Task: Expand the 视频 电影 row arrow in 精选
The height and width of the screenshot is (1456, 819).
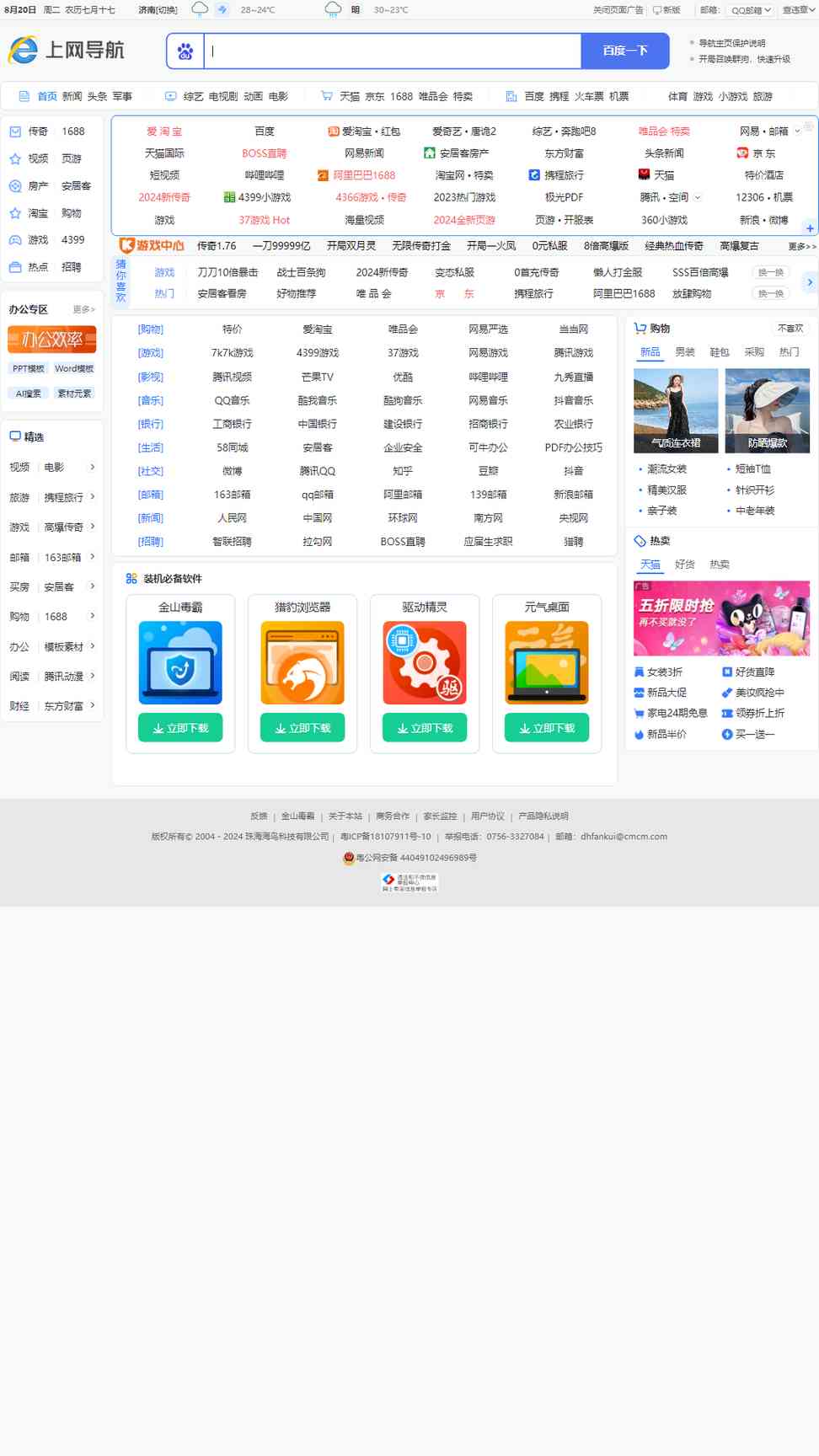Action: 93,467
